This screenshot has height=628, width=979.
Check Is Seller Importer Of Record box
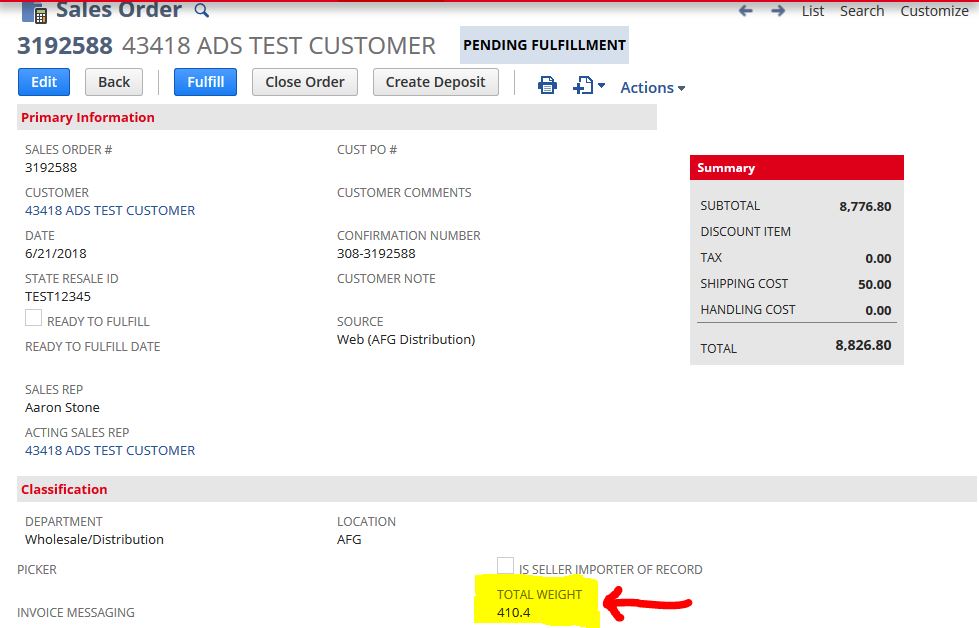click(x=505, y=566)
